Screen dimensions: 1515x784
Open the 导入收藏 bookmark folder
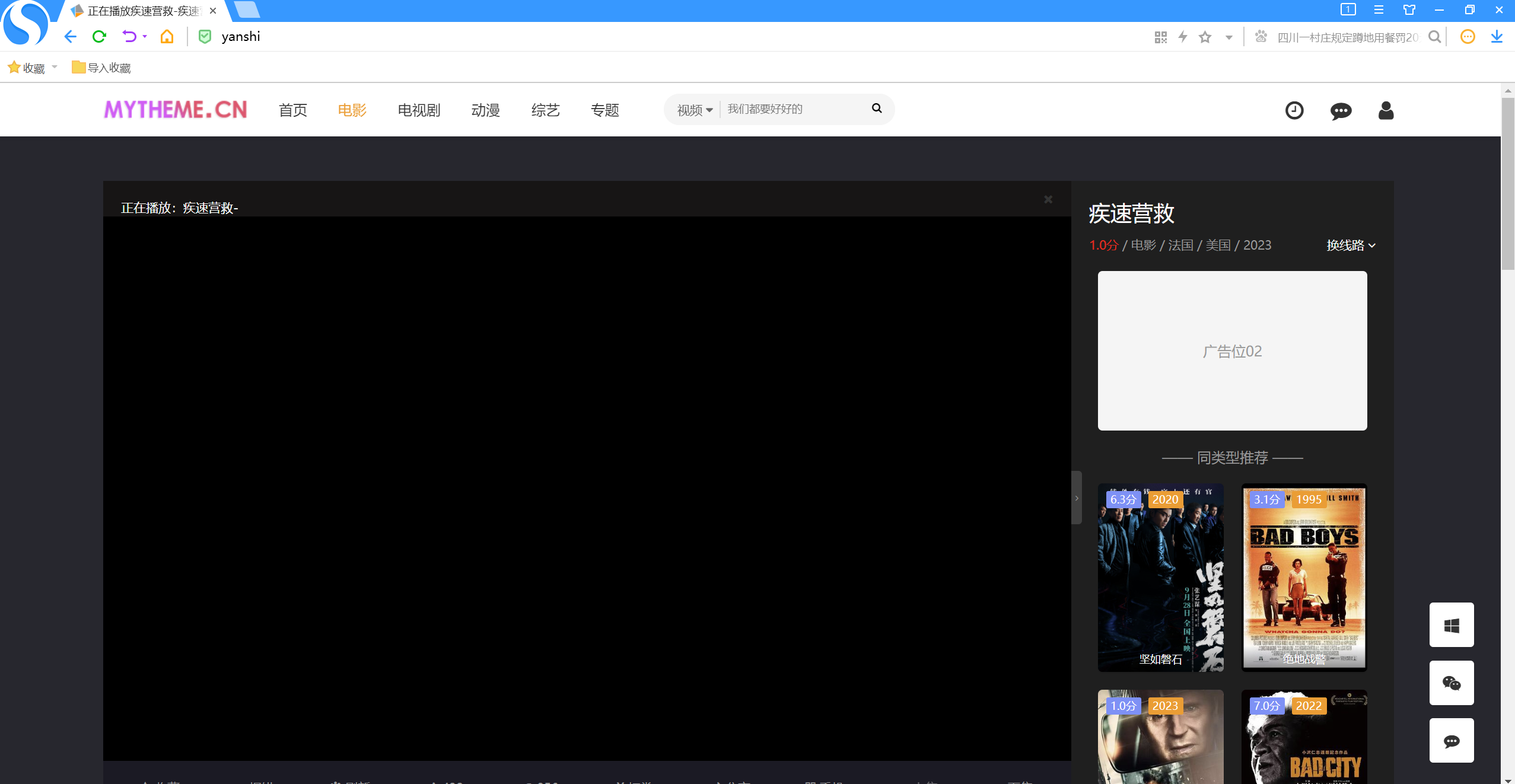(101, 68)
